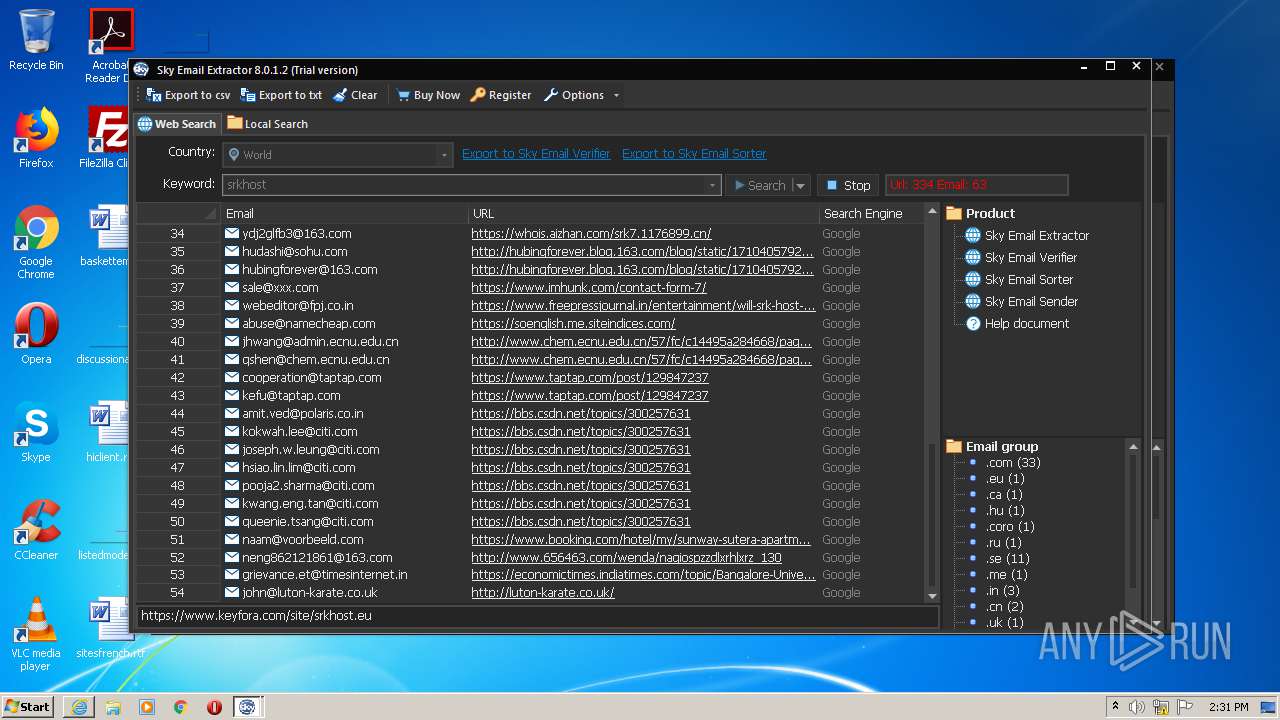Open the Options wrench menu

[574, 95]
